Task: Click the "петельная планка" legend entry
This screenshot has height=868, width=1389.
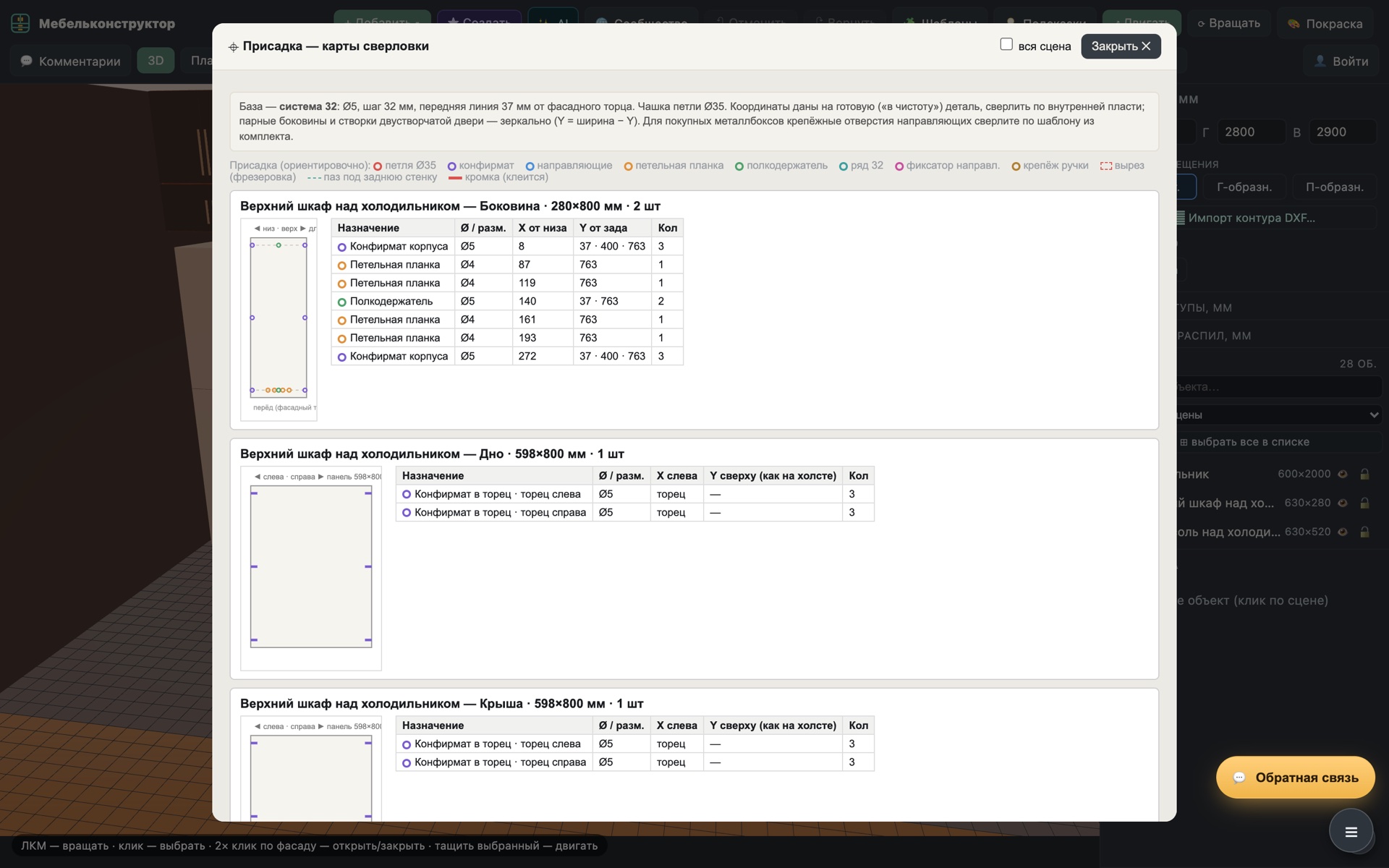Action: click(674, 166)
